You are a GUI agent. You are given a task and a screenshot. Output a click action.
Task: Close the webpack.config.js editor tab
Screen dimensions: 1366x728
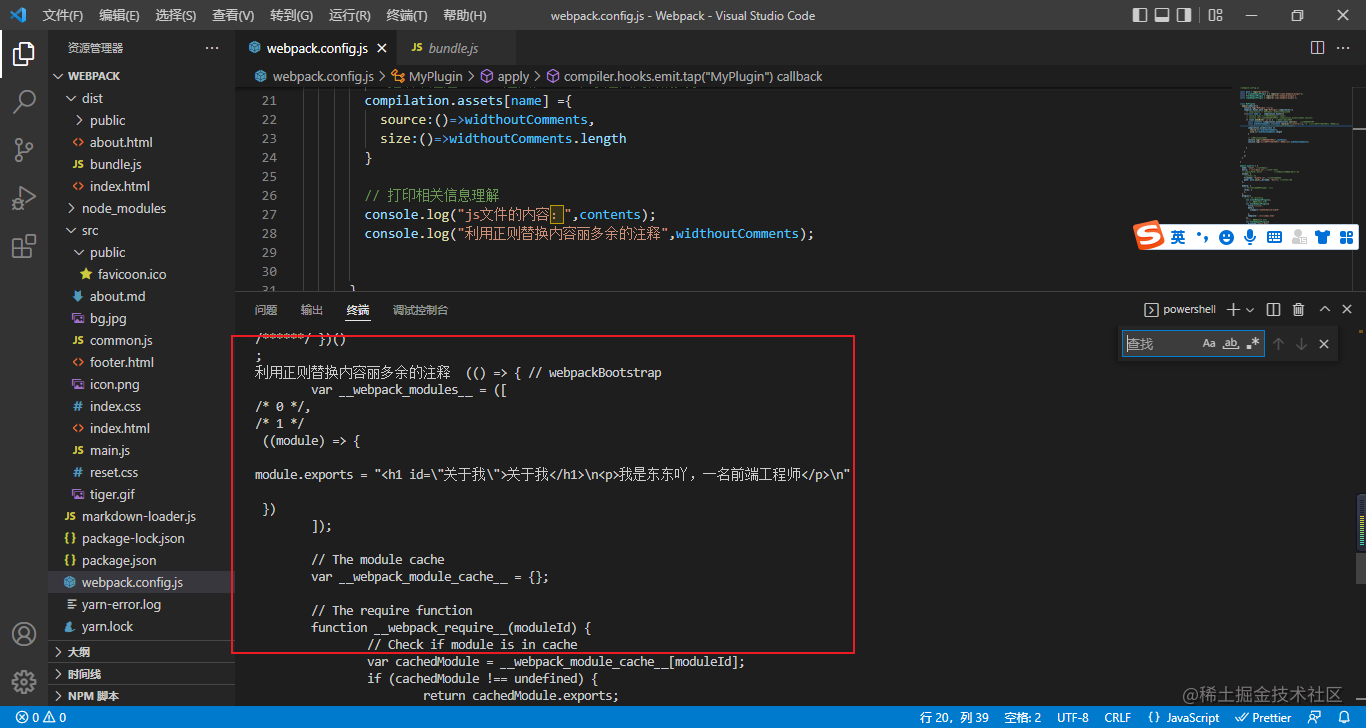382,48
